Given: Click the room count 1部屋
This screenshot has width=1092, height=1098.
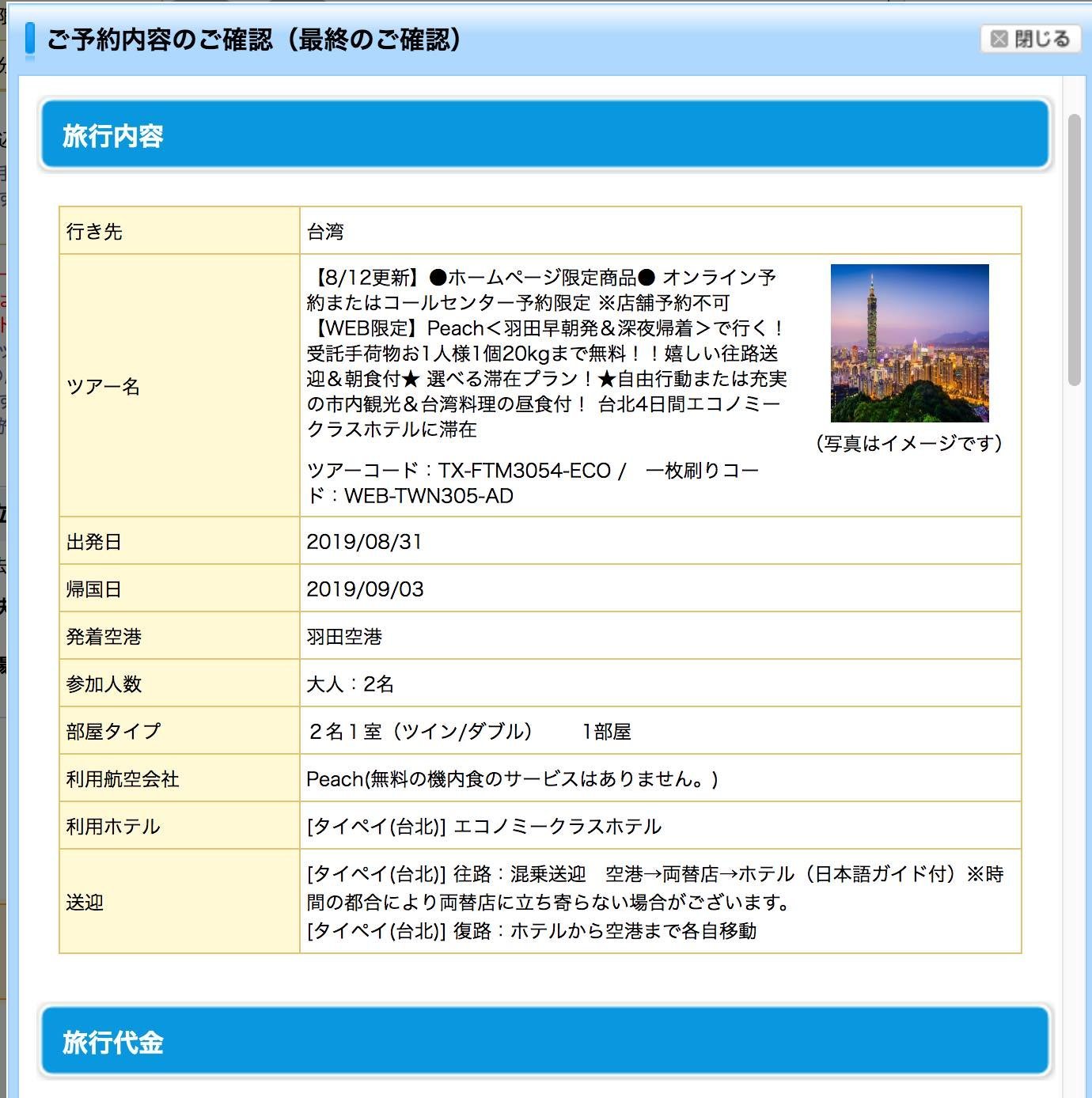Looking at the screenshot, I should [x=606, y=731].
